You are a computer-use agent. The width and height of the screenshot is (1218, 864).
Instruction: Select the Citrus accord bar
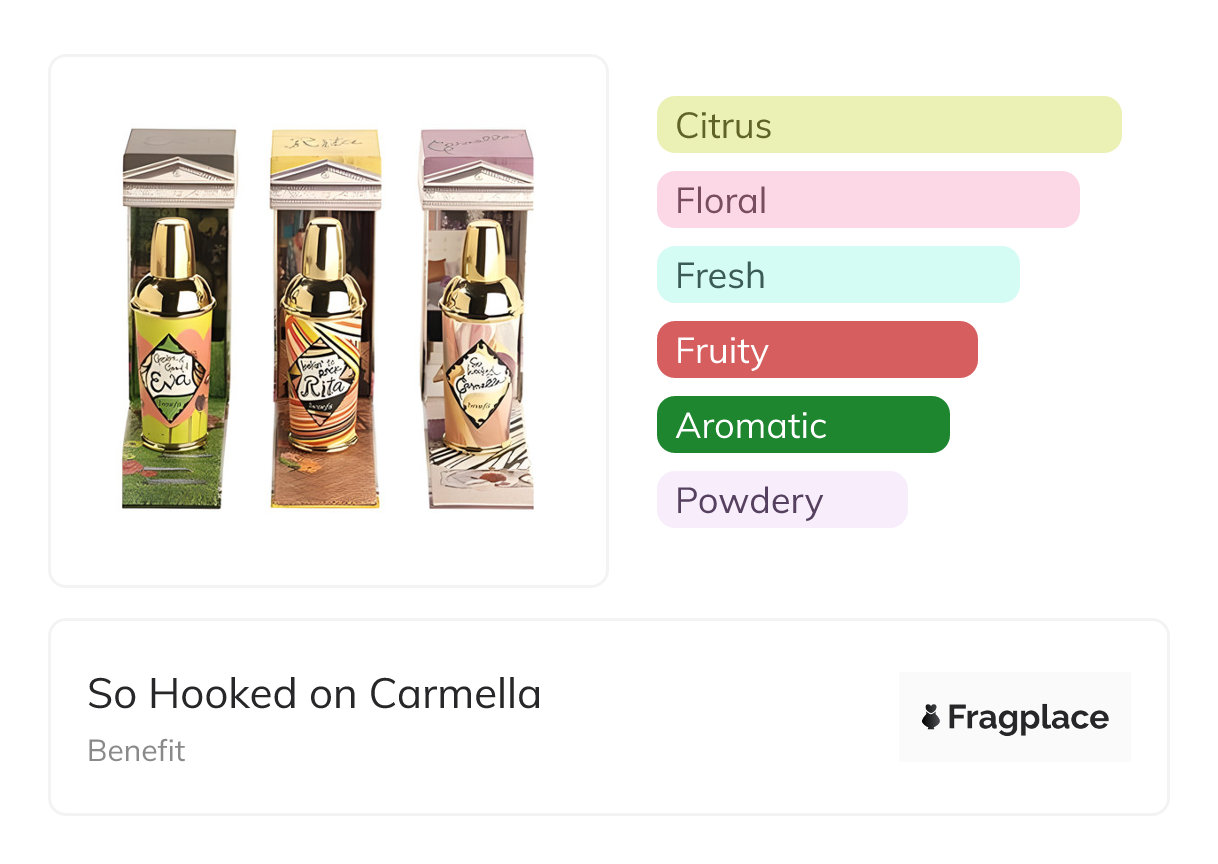click(x=888, y=125)
